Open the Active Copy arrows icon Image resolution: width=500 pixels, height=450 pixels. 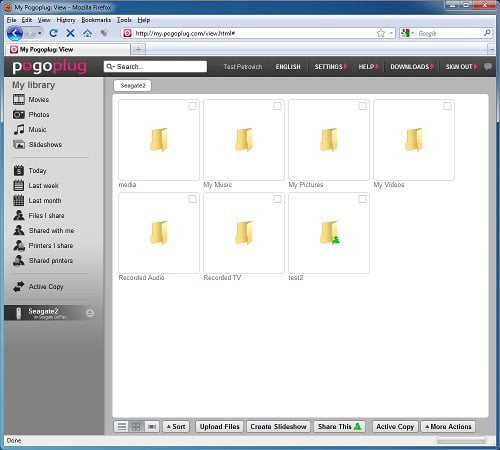point(19,287)
